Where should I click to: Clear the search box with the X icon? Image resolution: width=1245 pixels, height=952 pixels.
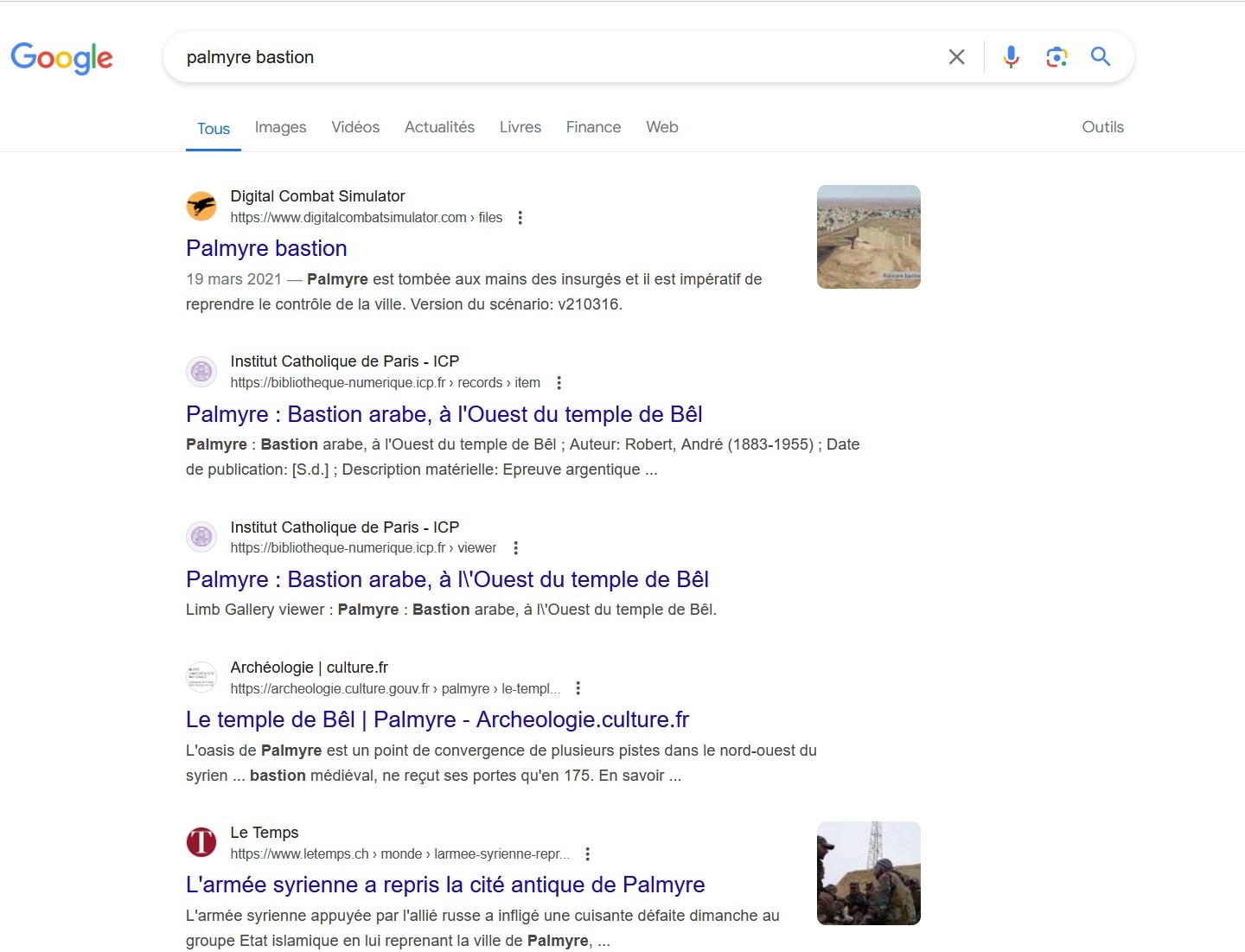tap(956, 57)
